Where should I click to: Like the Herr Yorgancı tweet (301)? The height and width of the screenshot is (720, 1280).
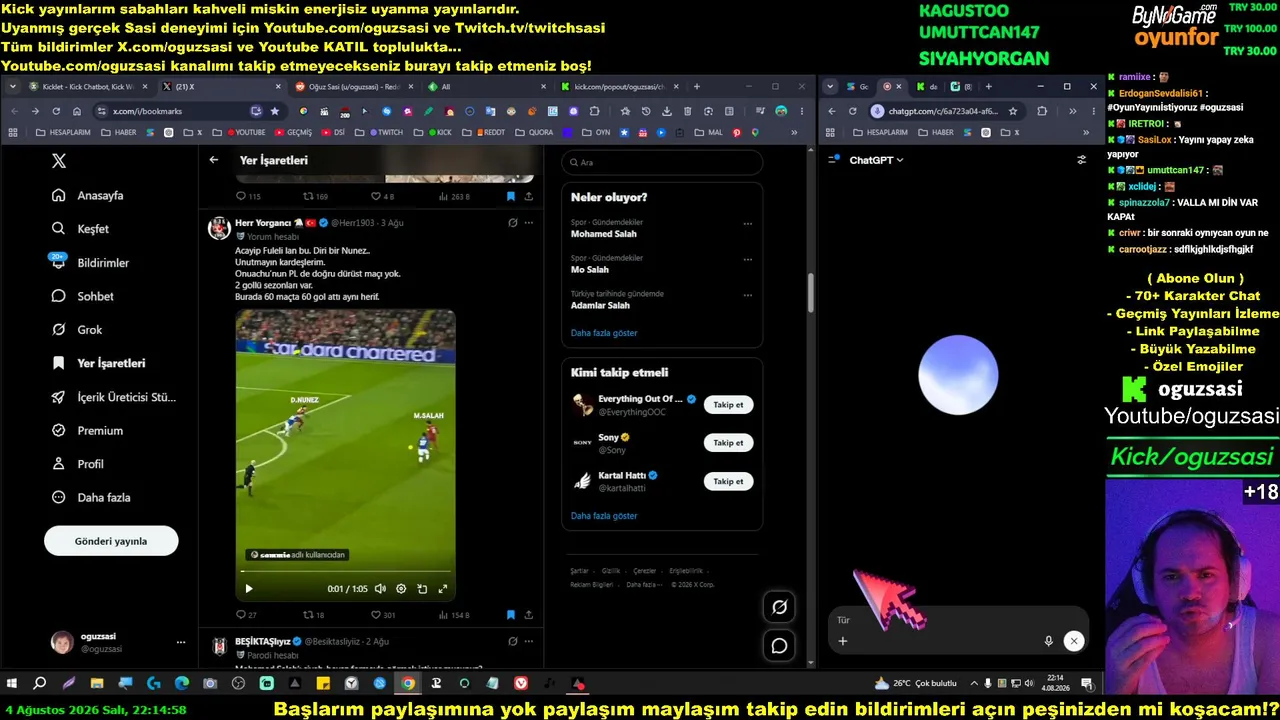[382, 615]
